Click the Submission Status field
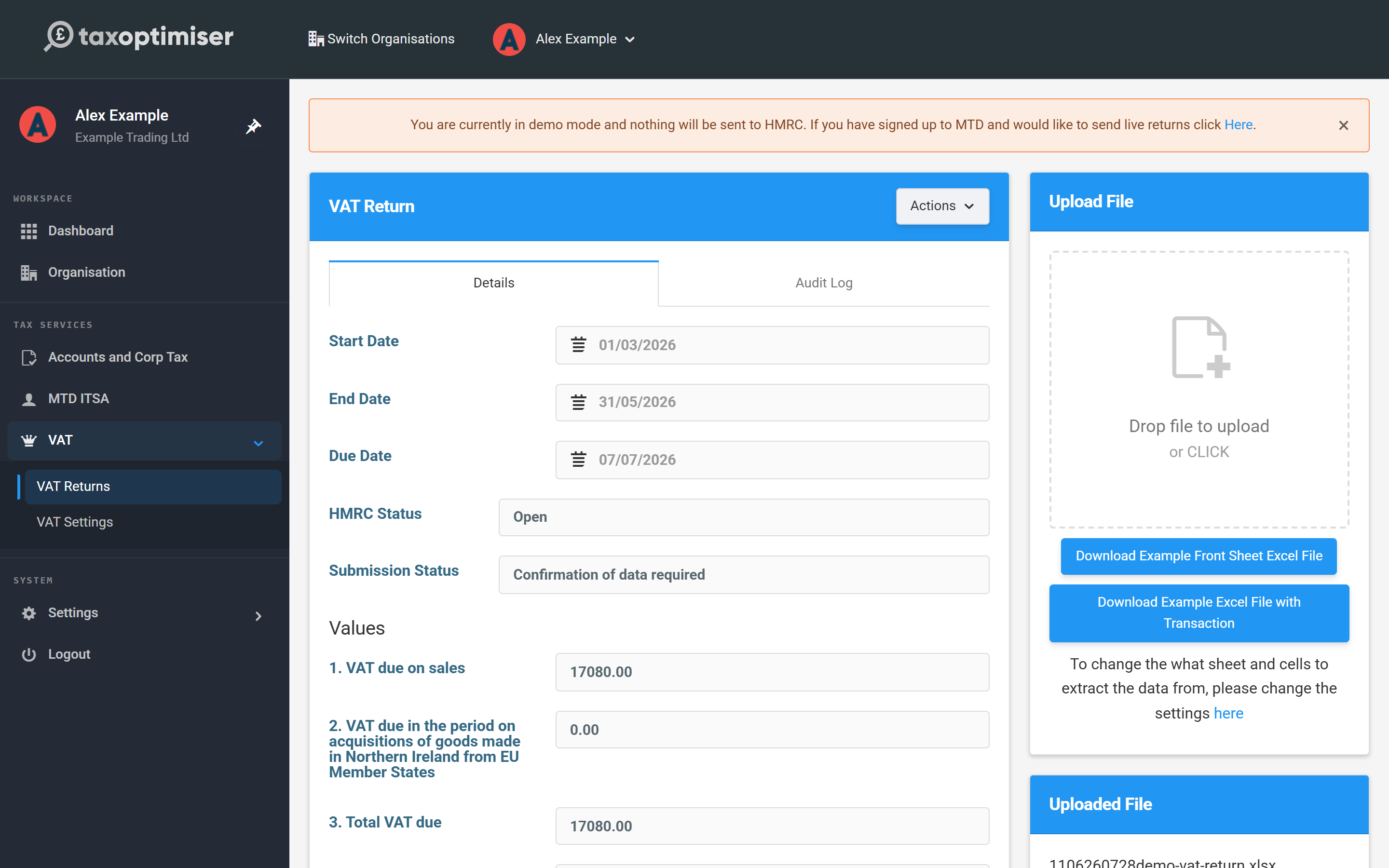Screen dimensions: 1389x868 744,575
